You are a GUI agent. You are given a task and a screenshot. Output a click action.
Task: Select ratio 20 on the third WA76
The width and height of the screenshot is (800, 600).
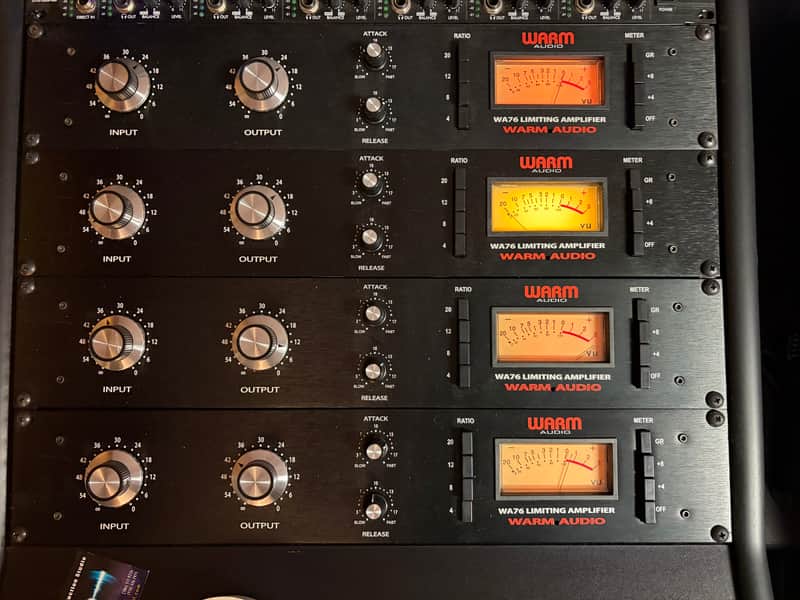pyautogui.click(x=464, y=309)
